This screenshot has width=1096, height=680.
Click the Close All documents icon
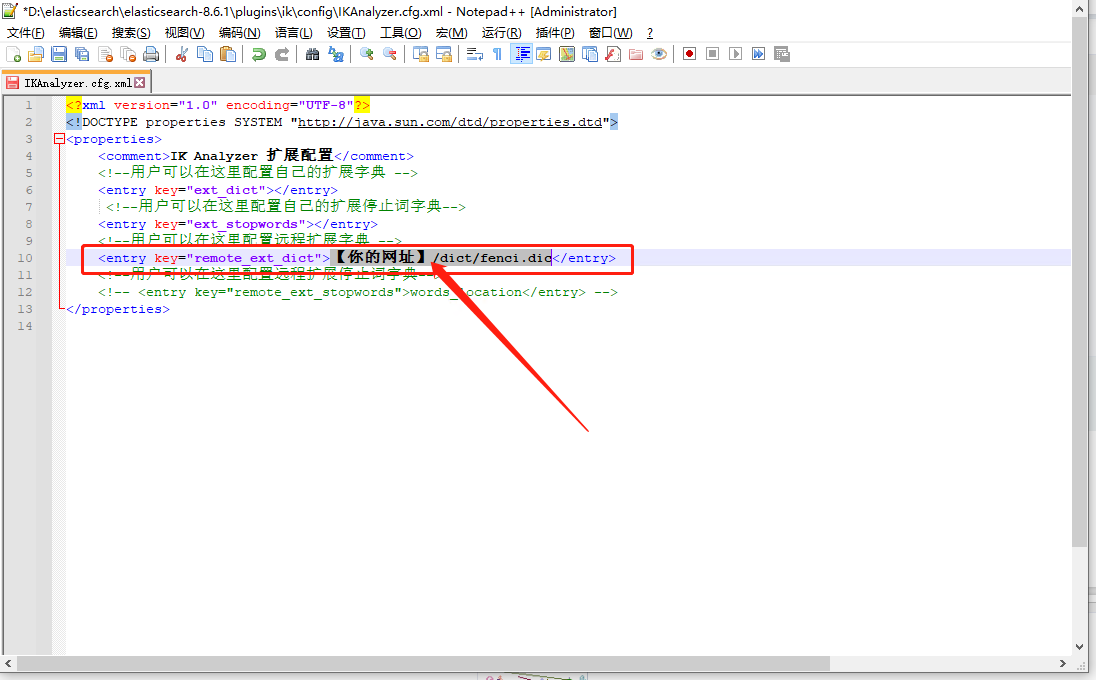point(128,55)
